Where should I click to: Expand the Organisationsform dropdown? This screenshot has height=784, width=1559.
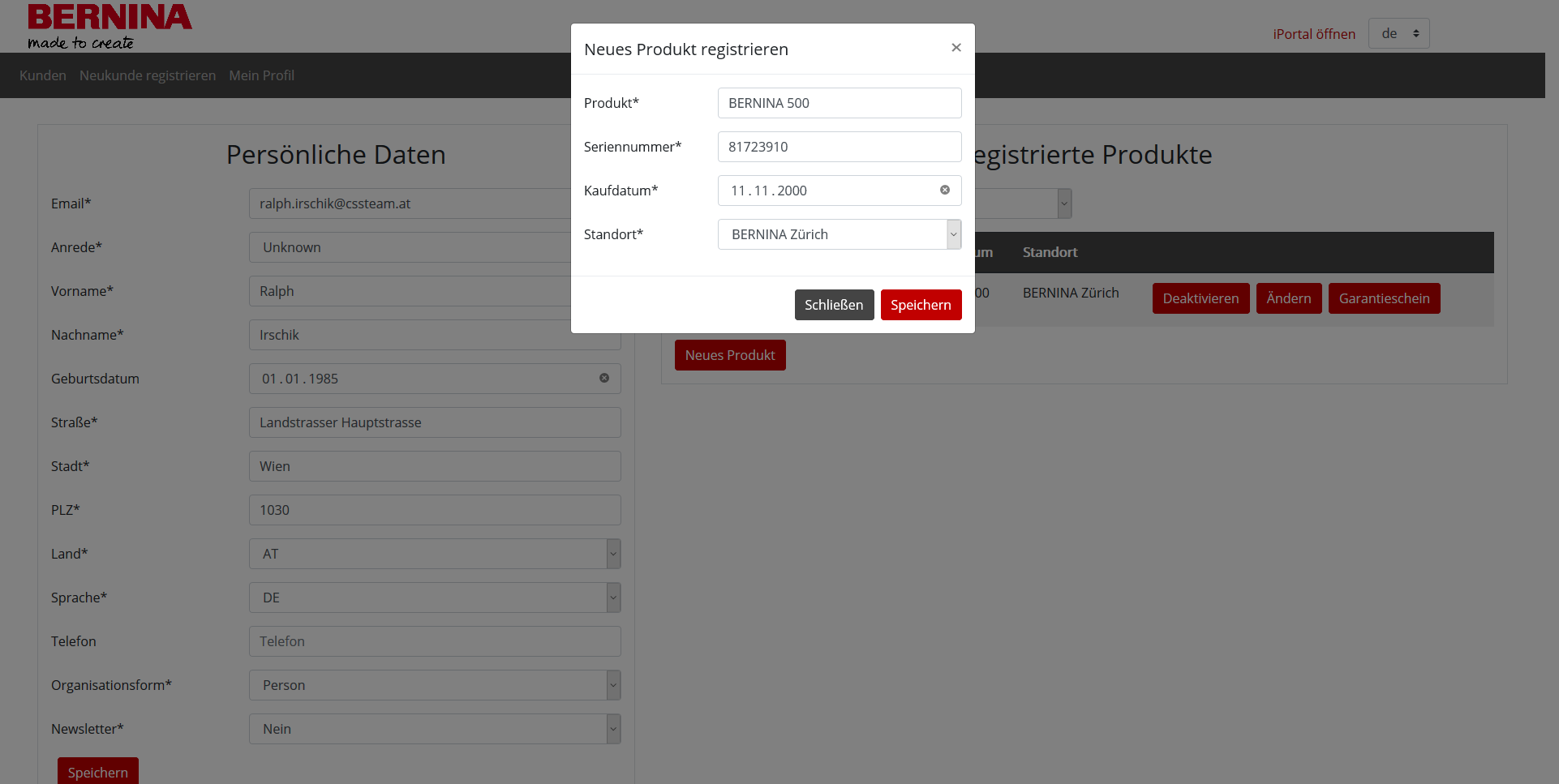tap(435, 685)
